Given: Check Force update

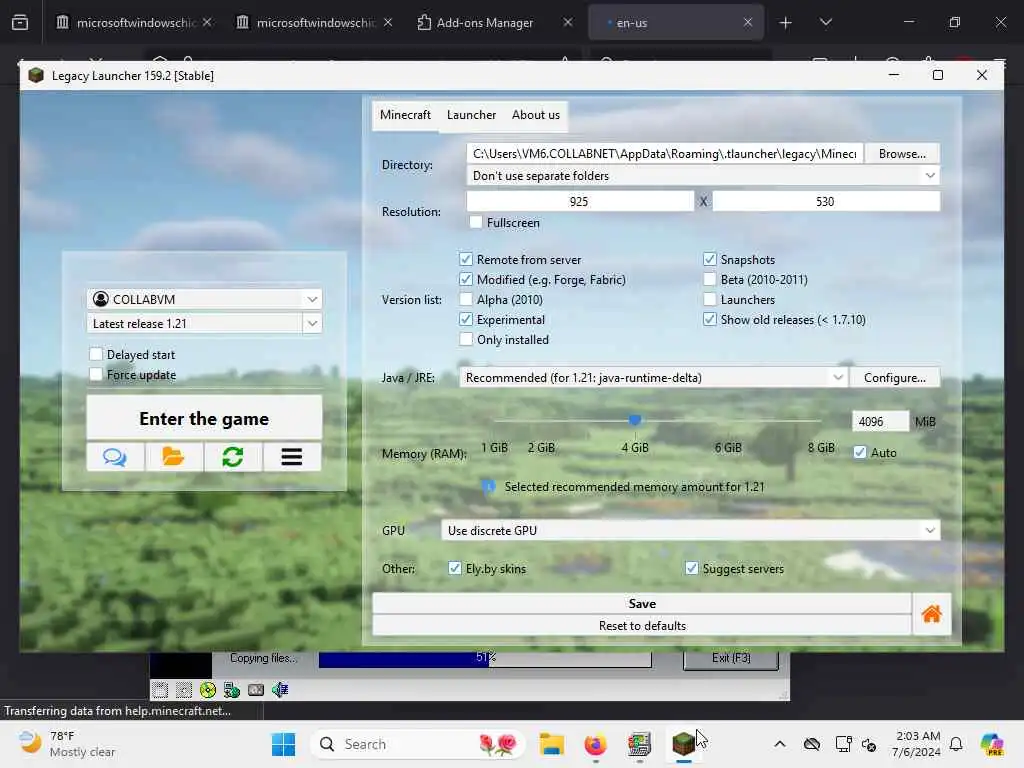Looking at the screenshot, I should pos(96,374).
